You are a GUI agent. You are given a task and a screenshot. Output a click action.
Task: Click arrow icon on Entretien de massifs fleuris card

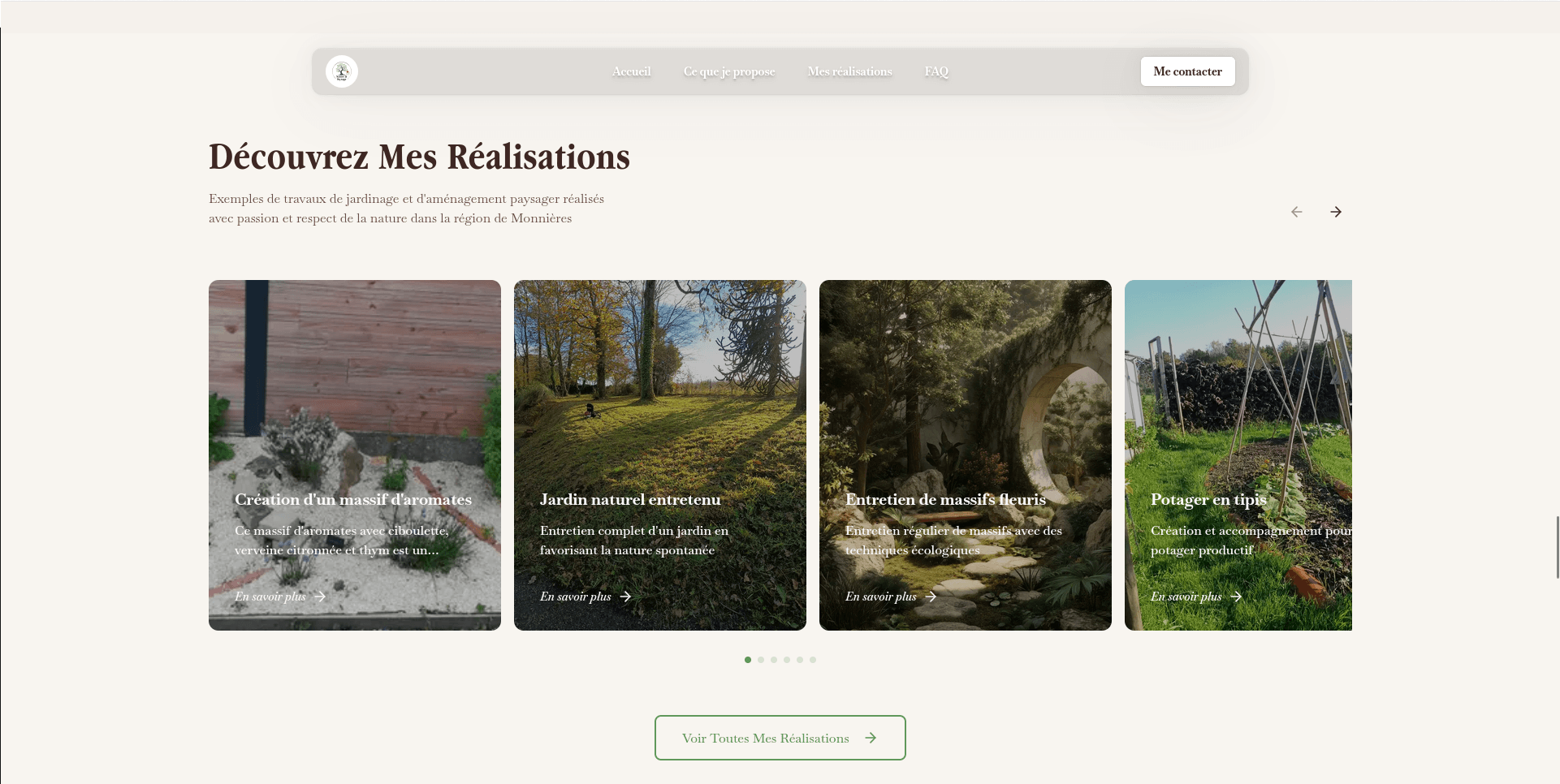(931, 597)
